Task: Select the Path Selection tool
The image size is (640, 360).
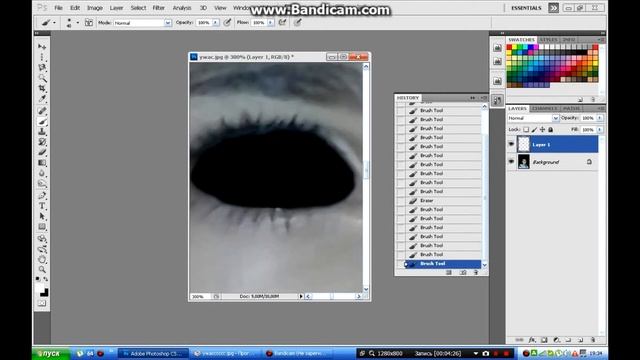Action: pyautogui.click(x=42, y=216)
